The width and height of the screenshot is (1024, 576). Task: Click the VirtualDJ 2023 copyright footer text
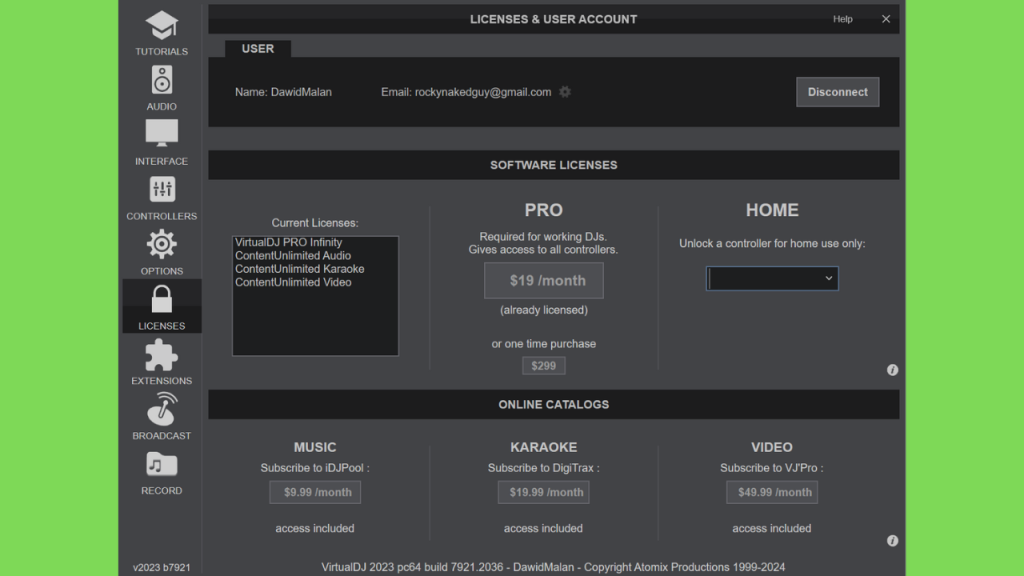553,568
